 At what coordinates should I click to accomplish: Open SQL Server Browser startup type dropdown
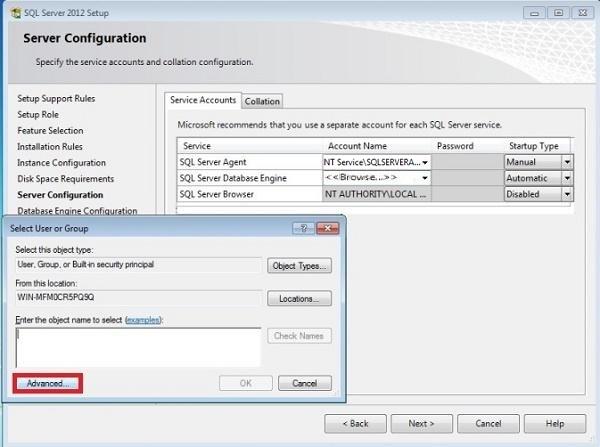tap(567, 194)
